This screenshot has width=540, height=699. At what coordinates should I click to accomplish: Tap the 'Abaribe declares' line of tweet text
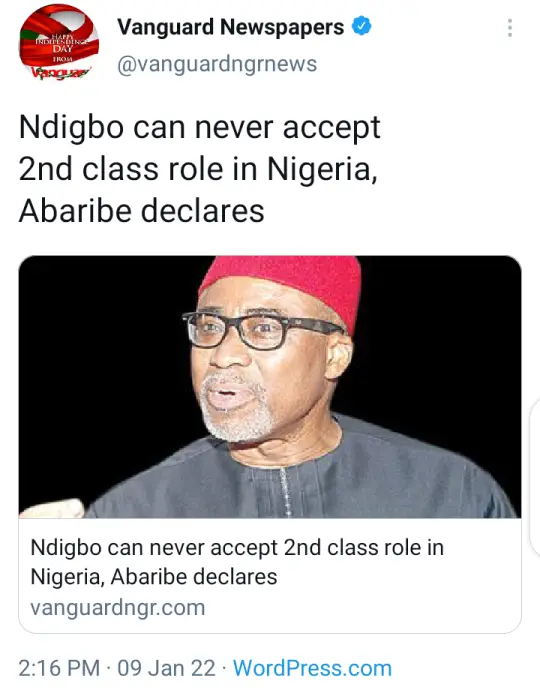pyautogui.click(x=142, y=211)
